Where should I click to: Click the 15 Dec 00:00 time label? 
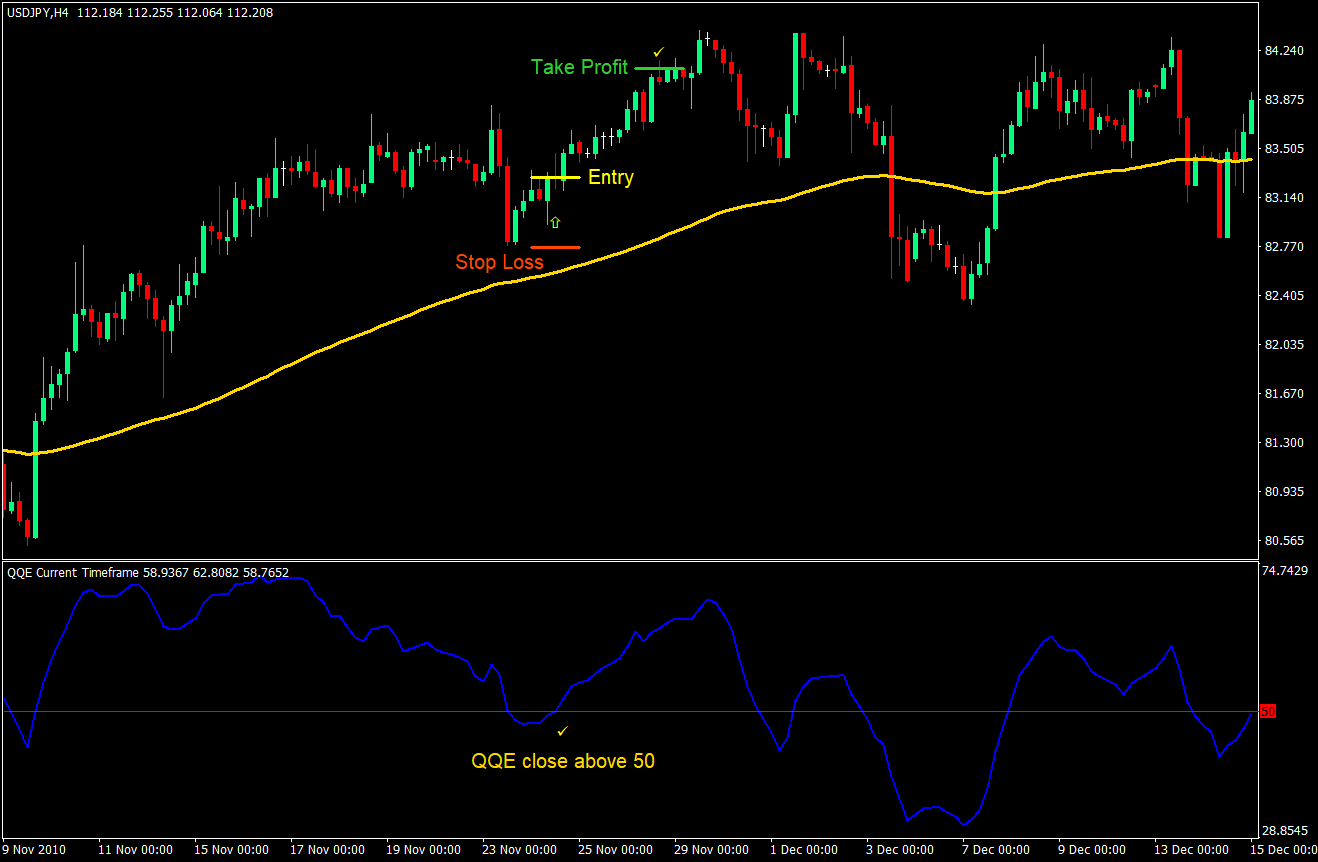pos(1283,849)
